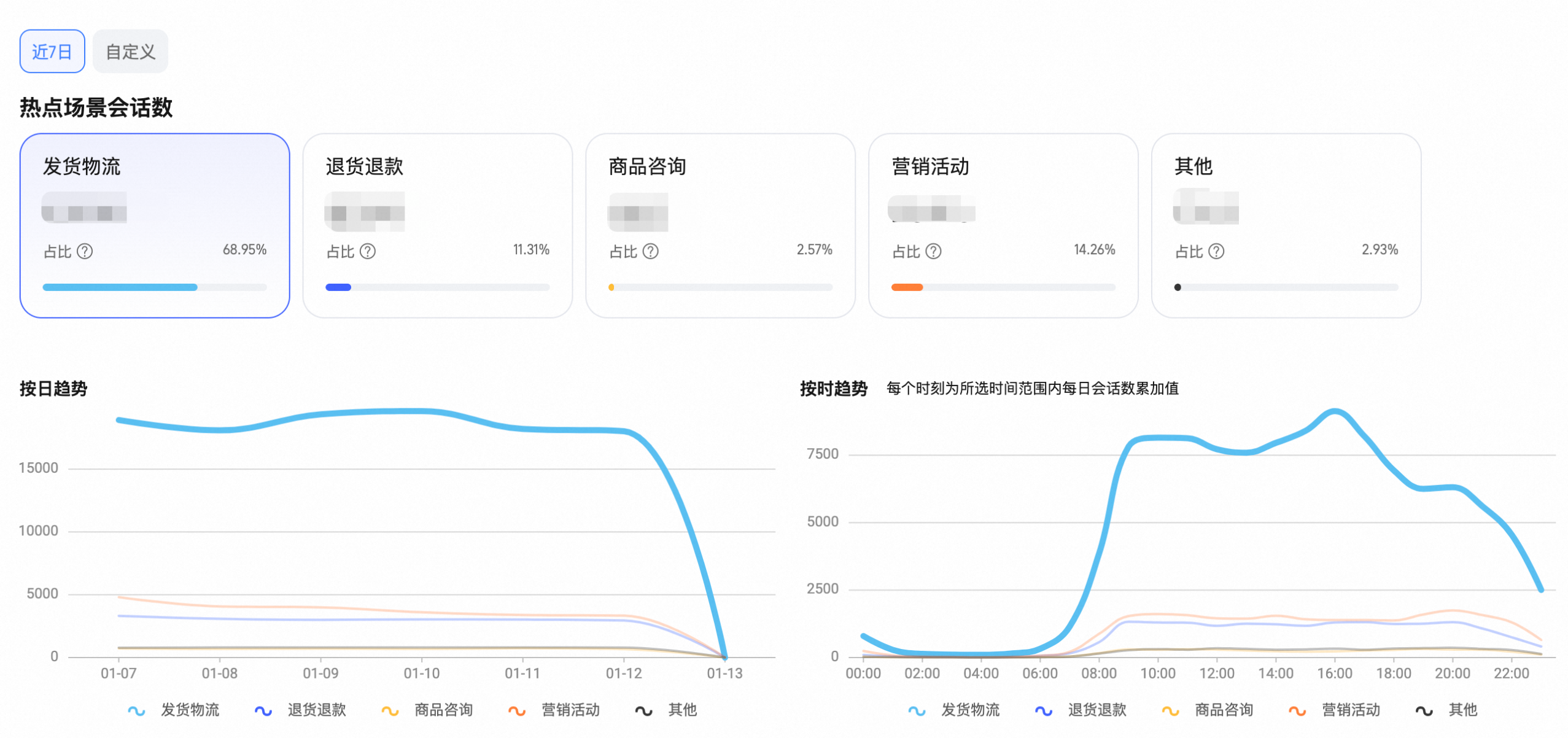Click the 热点场景会话数 section title
1568x738 pixels.
point(96,107)
